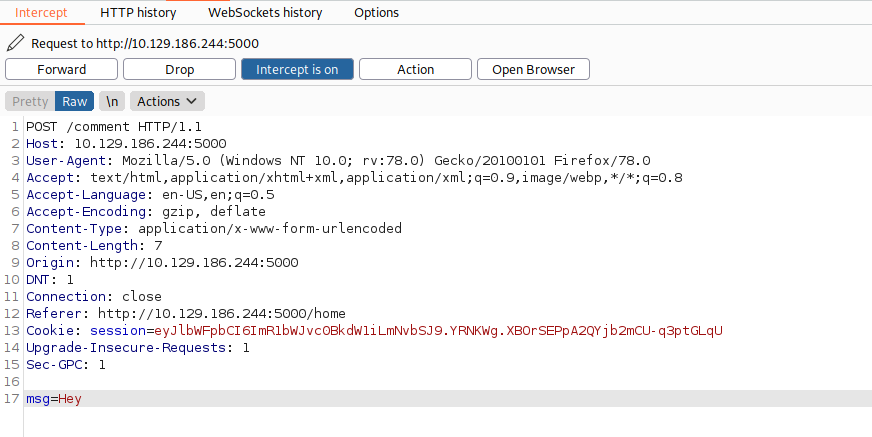Open the Intercept tab
The image size is (872, 437).
click(40, 13)
